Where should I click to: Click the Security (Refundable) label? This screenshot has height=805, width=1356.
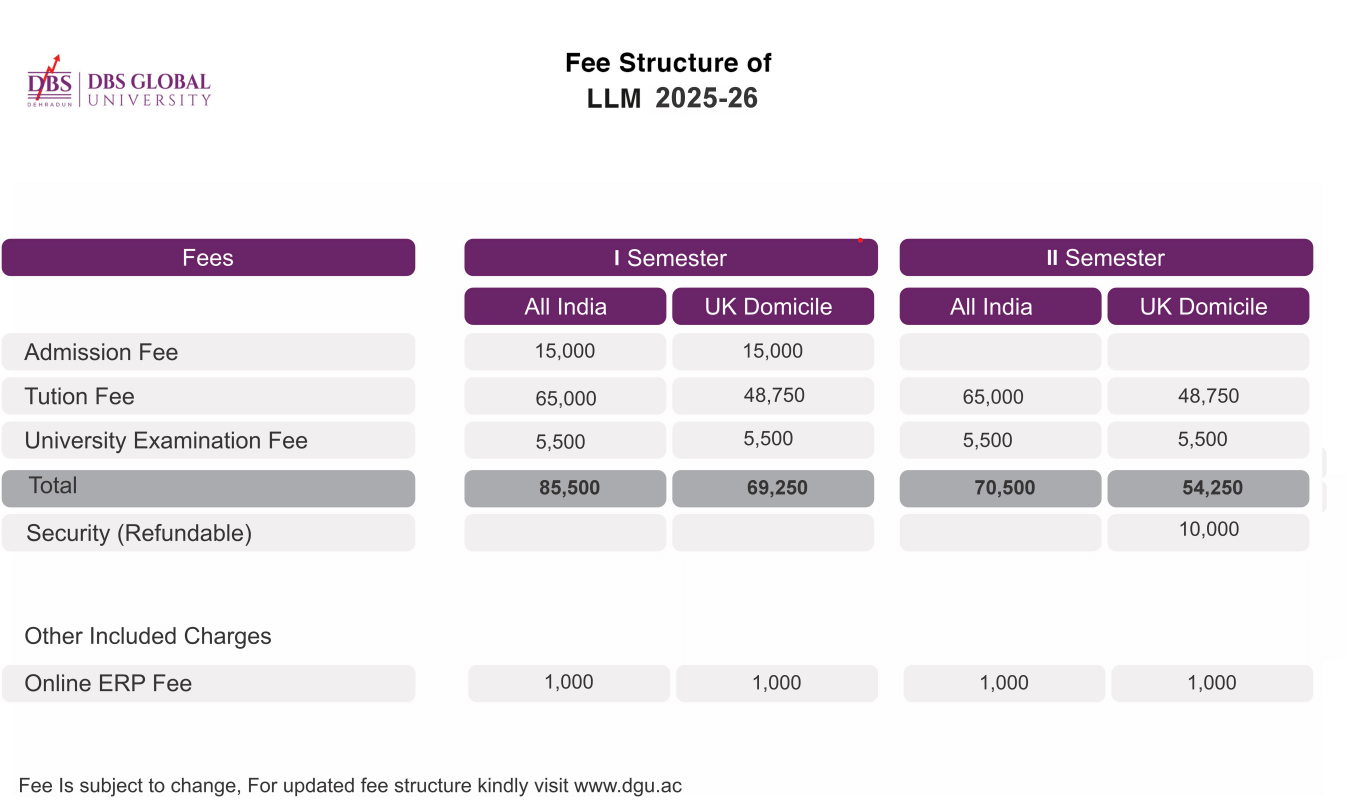(139, 533)
